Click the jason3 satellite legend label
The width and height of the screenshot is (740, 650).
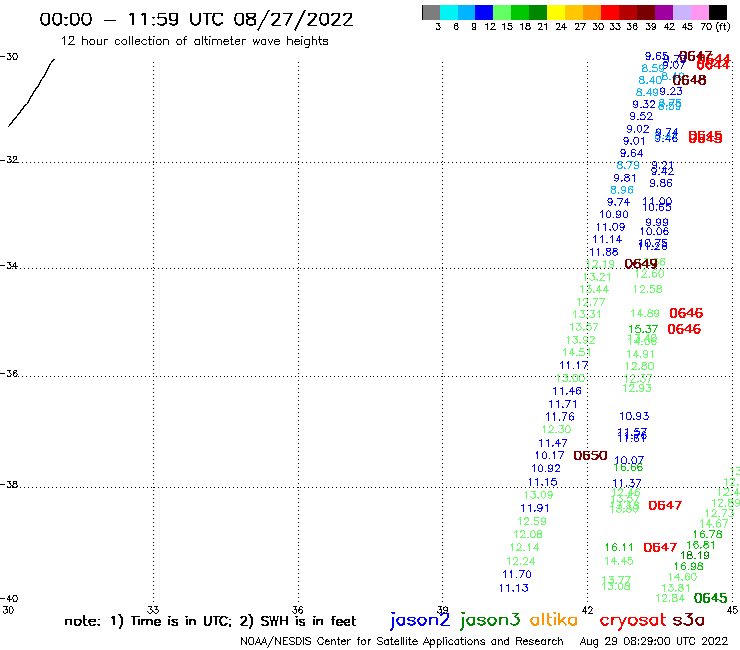490,620
